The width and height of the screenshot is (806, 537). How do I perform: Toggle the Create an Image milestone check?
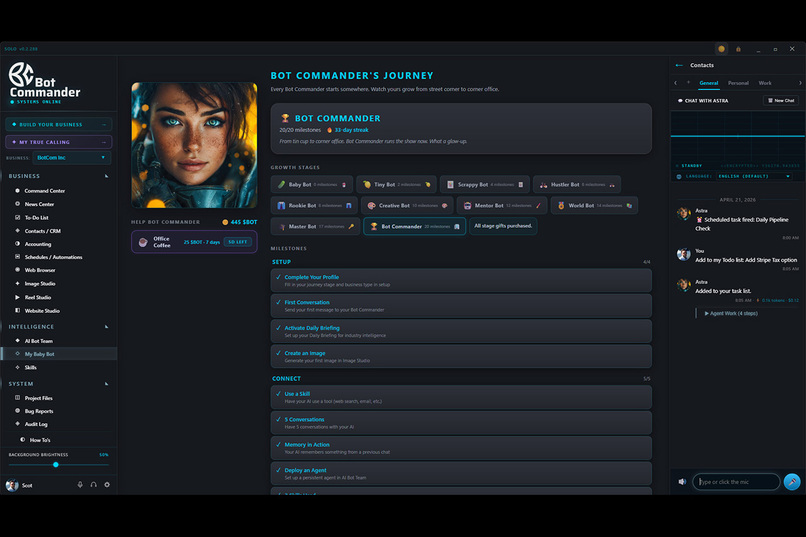click(278, 353)
